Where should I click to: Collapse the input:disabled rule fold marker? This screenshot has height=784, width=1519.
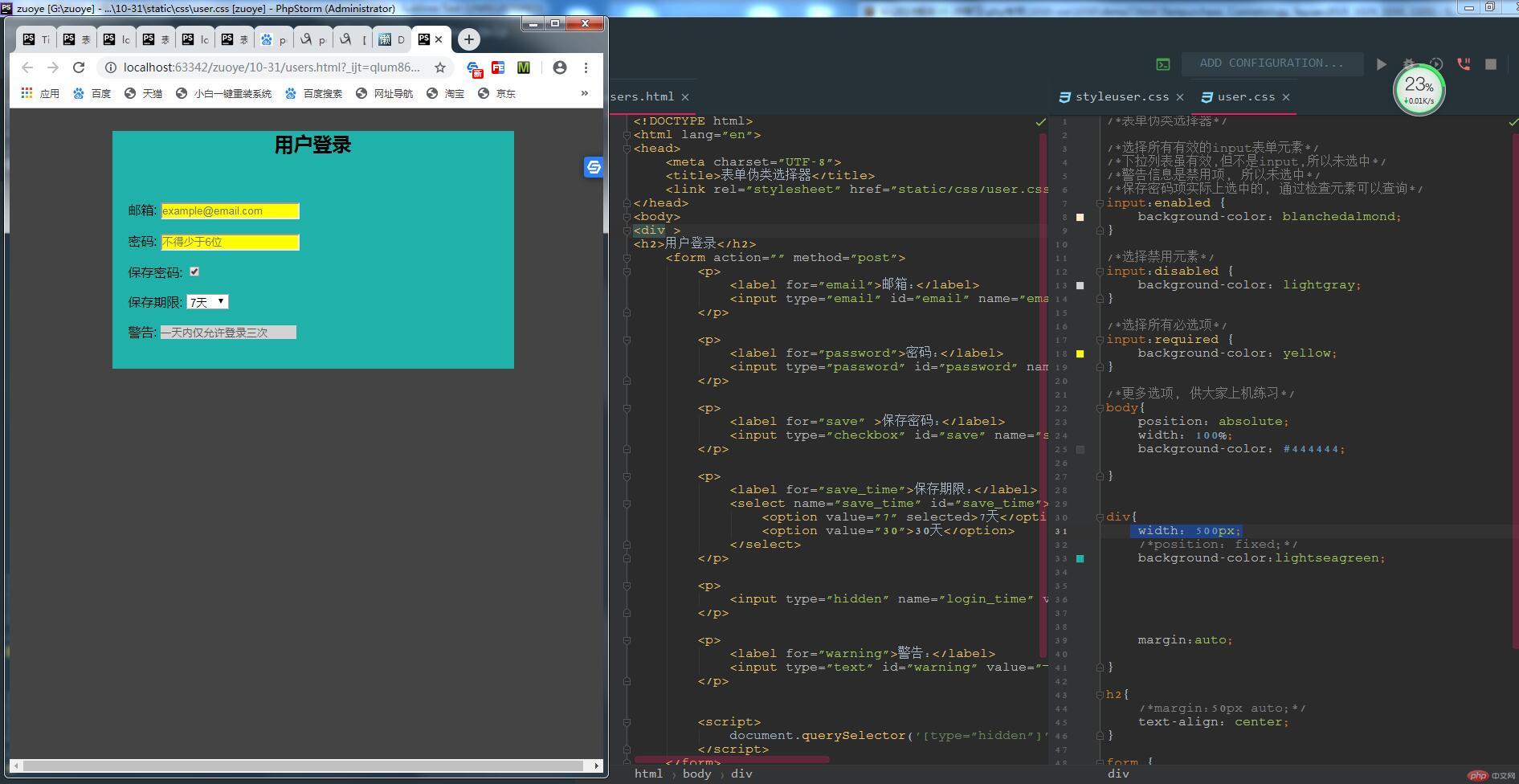[1100, 272]
